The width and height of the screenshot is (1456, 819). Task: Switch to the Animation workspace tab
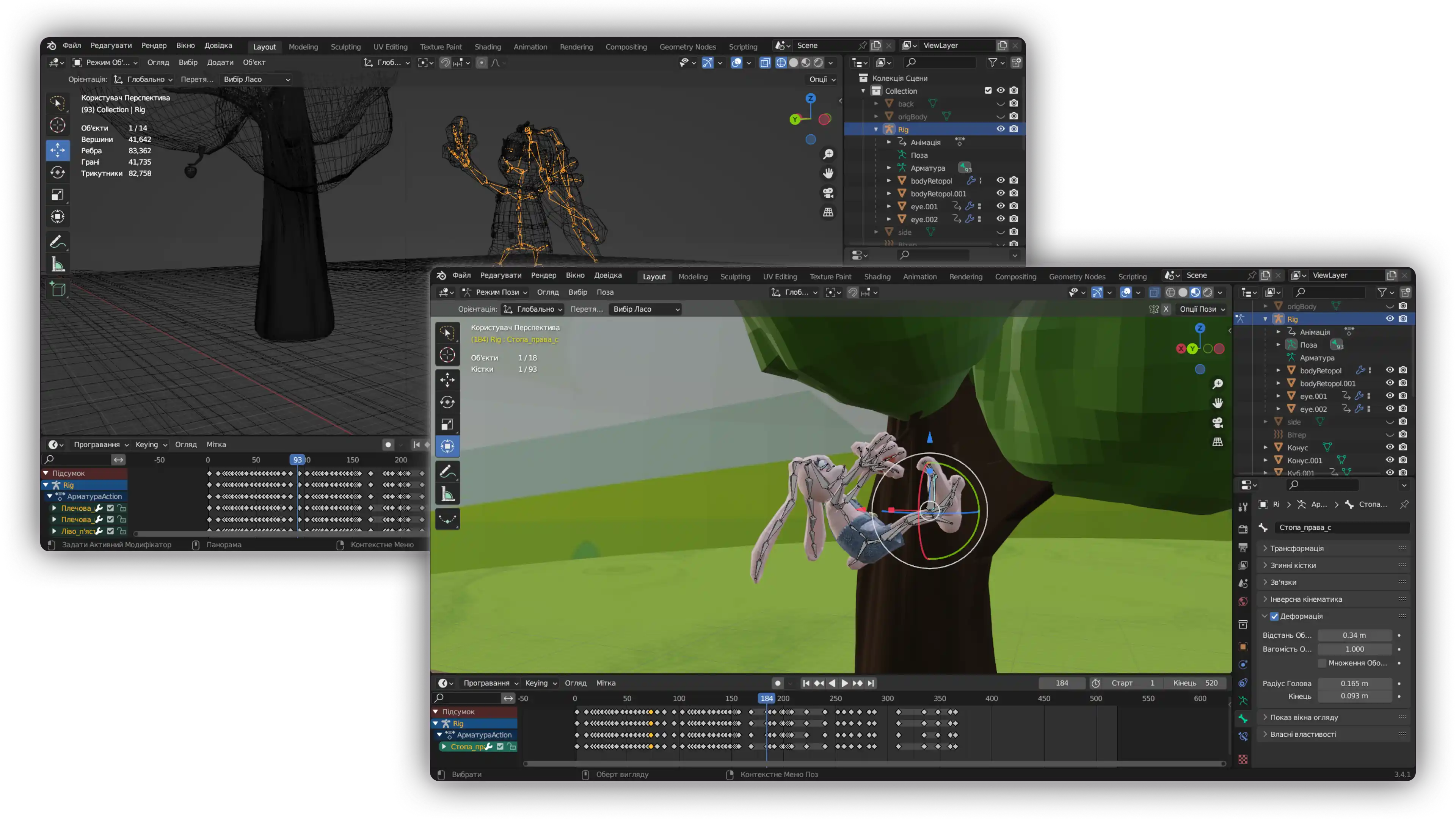coord(920,276)
